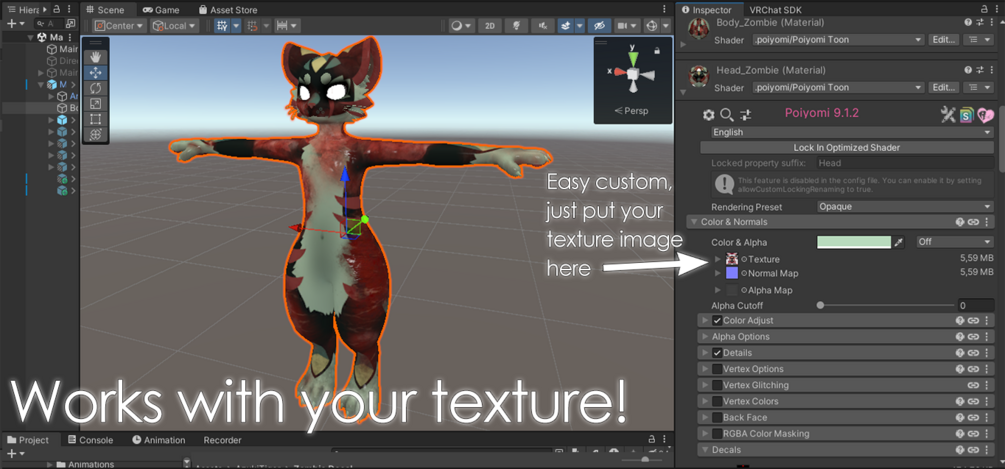Open Poiyomi tools wrench icon
1005x469 pixels.
pyautogui.click(x=948, y=115)
